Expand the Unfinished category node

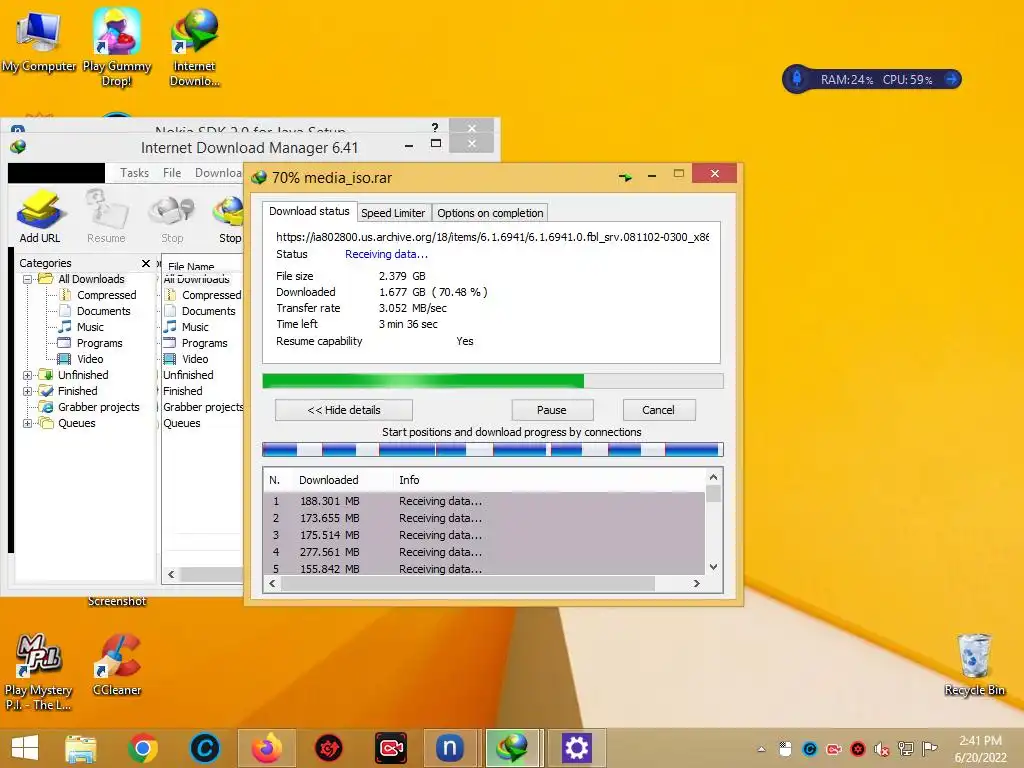click(x=27, y=375)
